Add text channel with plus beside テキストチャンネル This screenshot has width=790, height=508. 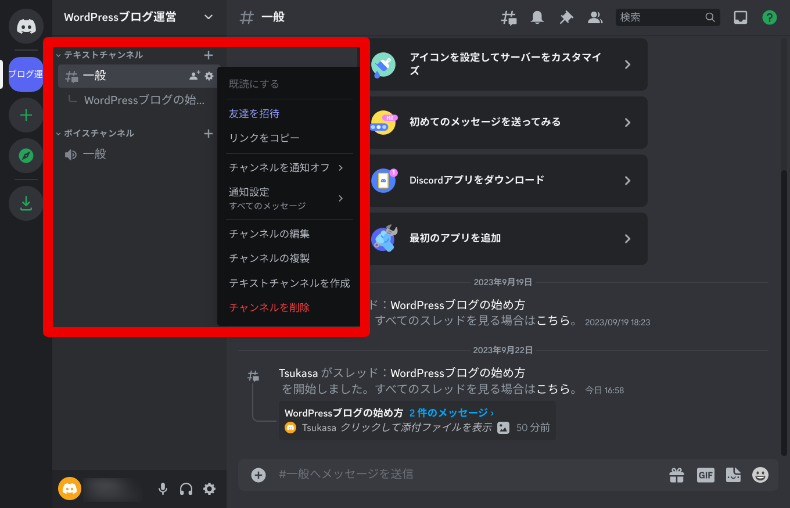pyautogui.click(x=208, y=55)
